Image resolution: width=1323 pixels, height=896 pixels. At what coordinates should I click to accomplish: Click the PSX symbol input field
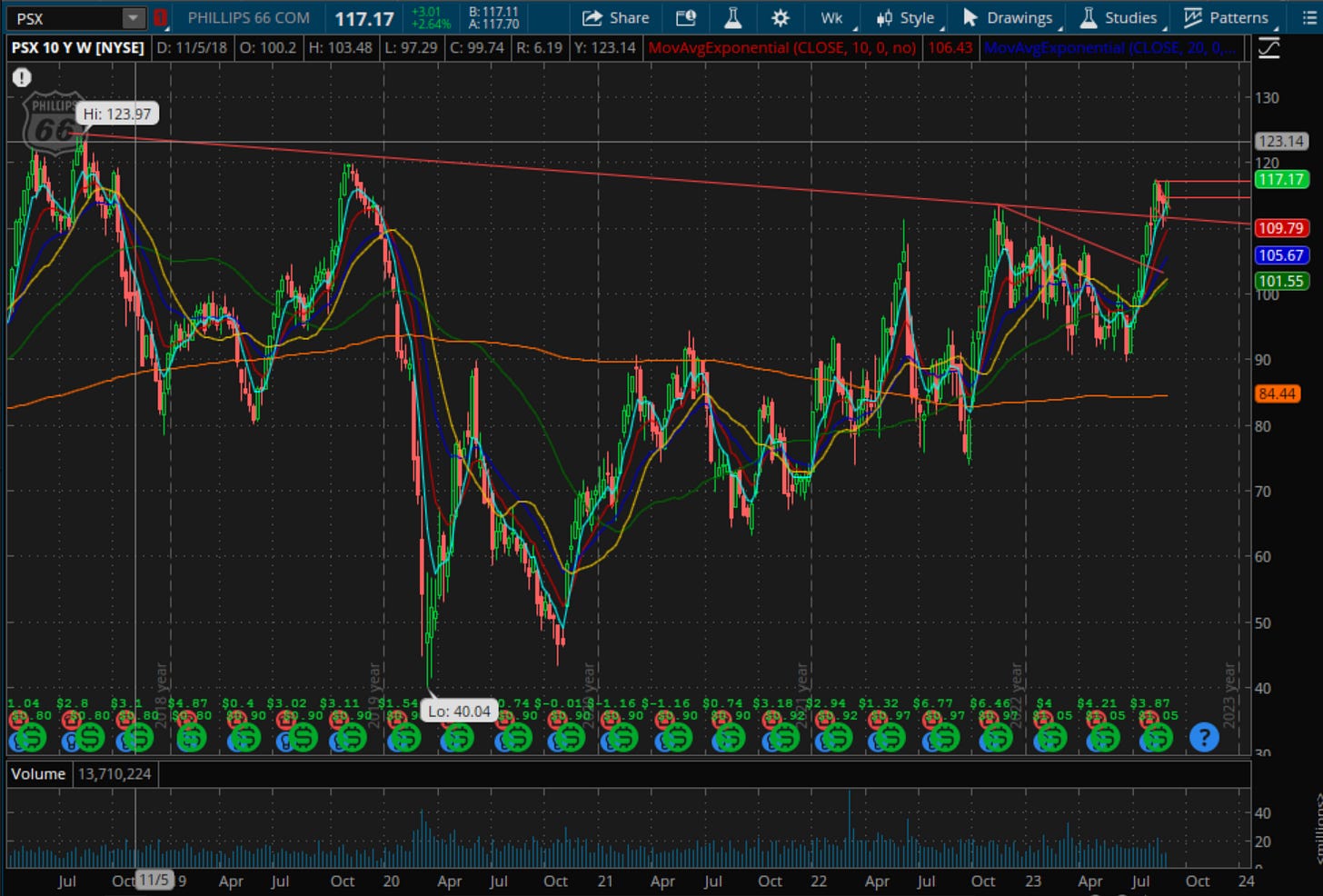tap(65, 18)
